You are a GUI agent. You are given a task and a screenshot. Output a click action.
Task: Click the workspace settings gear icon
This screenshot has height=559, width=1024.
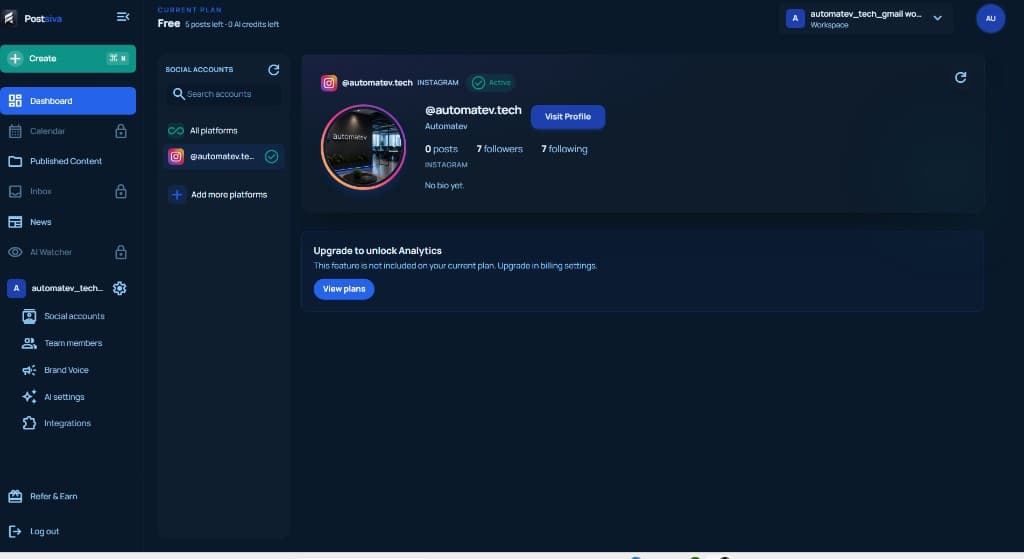(x=120, y=288)
